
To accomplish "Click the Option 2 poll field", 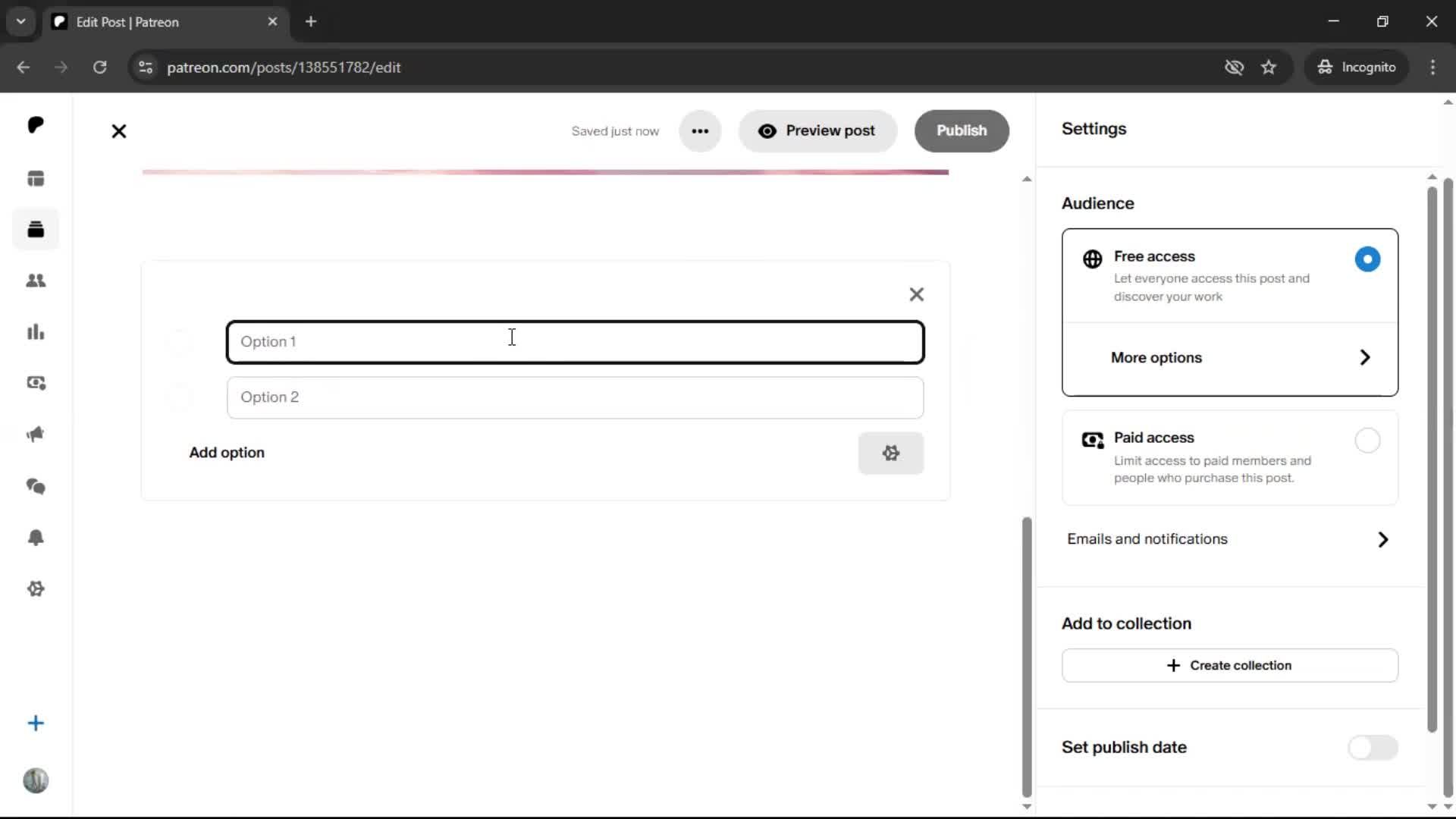I will (576, 397).
